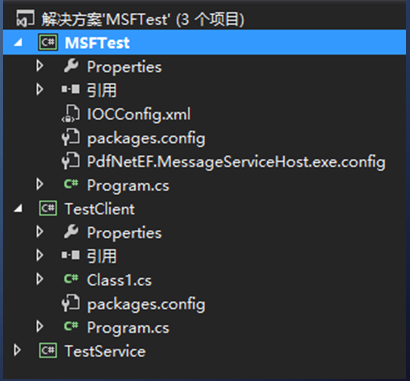
Task: Click the C# file icon of Class1.cs
Action: [71, 279]
